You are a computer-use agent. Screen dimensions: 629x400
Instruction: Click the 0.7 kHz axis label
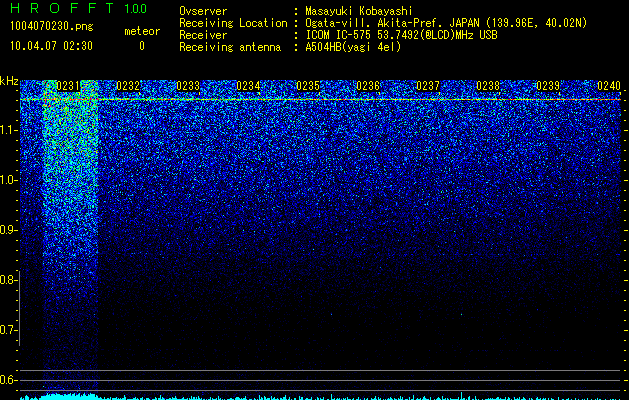coord(8,330)
